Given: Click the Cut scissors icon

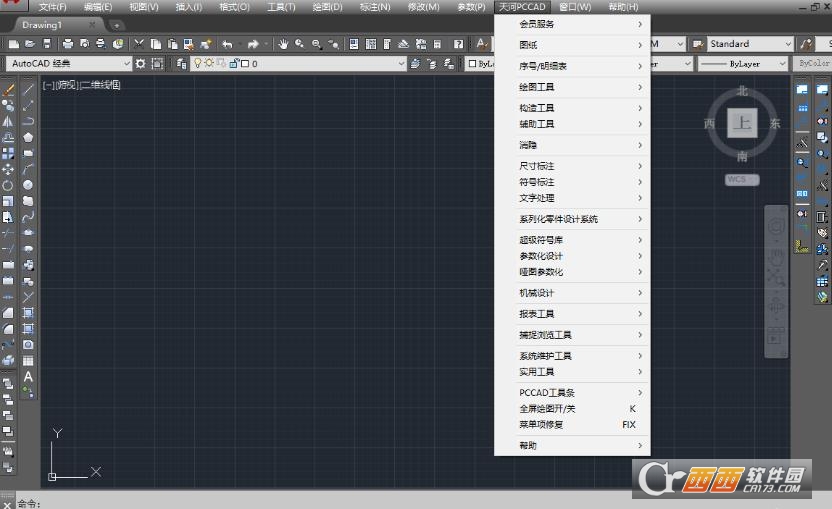Looking at the screenshot, I should (139, 44).
